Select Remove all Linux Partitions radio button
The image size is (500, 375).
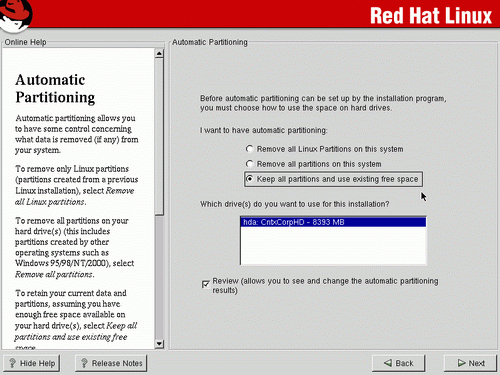pos(249,149)
